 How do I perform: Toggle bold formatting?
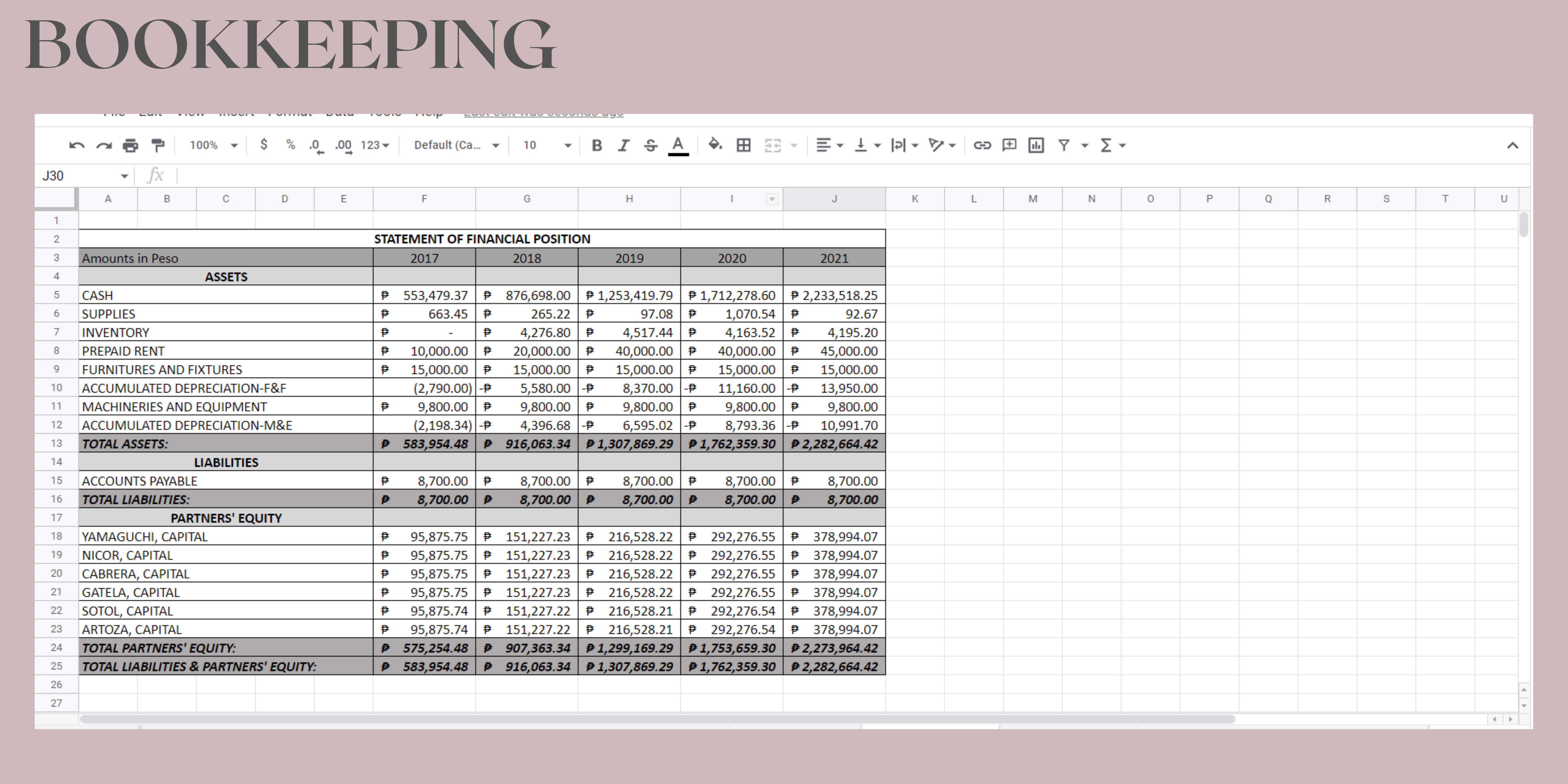pyautogui.click(x=597, y=145)
